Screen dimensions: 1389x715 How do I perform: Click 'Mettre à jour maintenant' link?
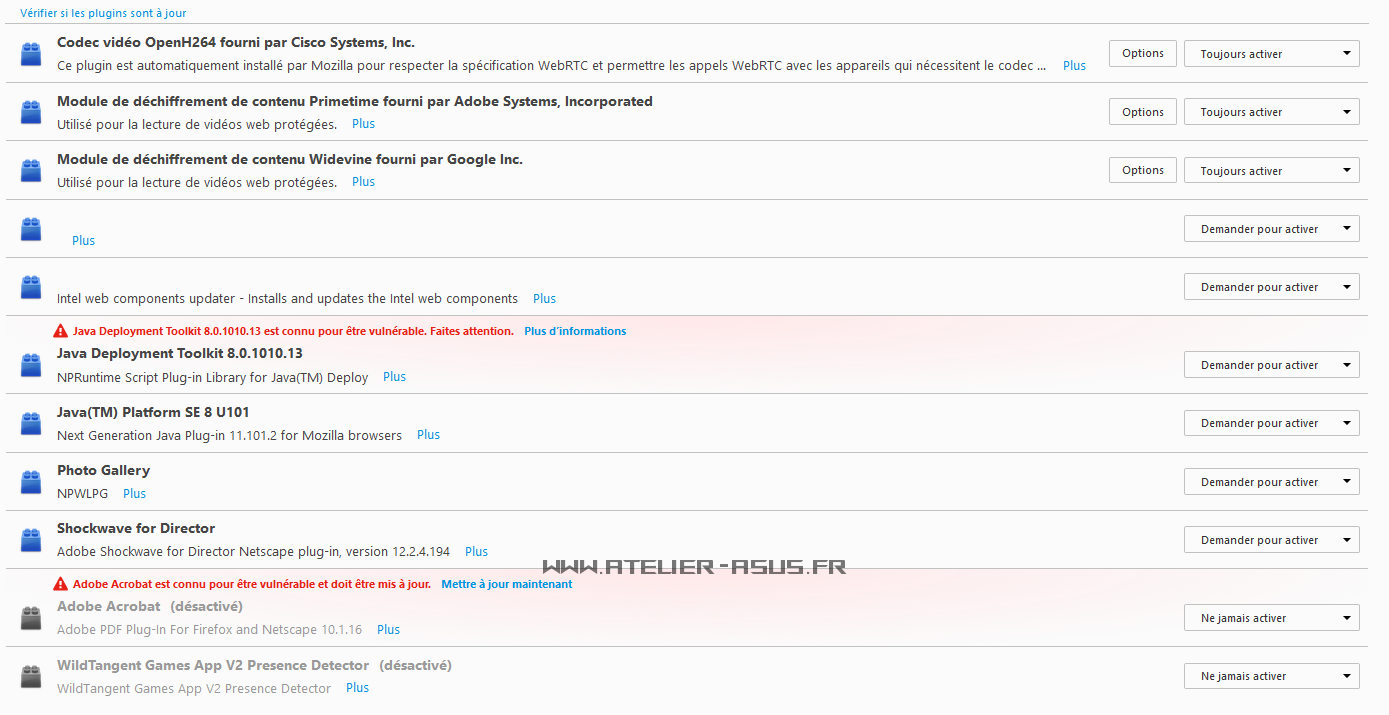coord(507,584)
